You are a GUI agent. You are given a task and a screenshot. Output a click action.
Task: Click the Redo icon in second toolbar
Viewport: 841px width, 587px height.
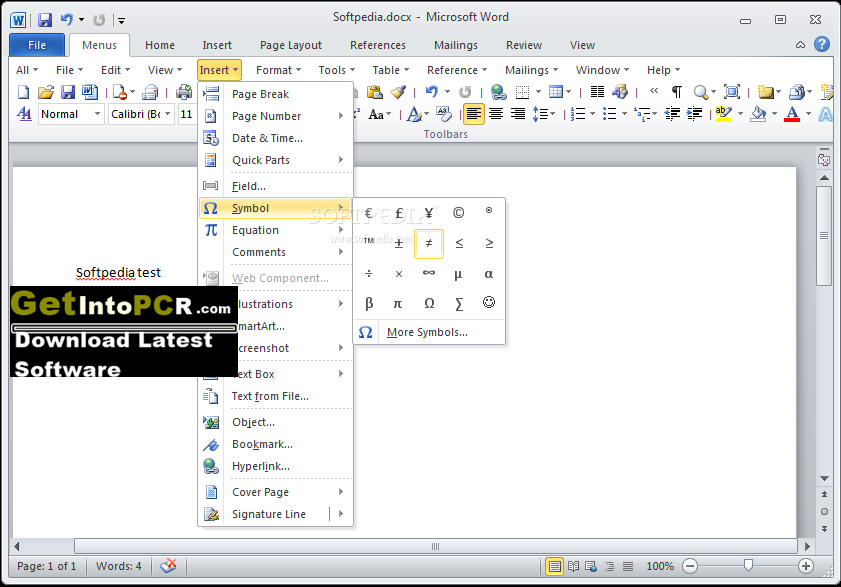[x=465, y=92]
